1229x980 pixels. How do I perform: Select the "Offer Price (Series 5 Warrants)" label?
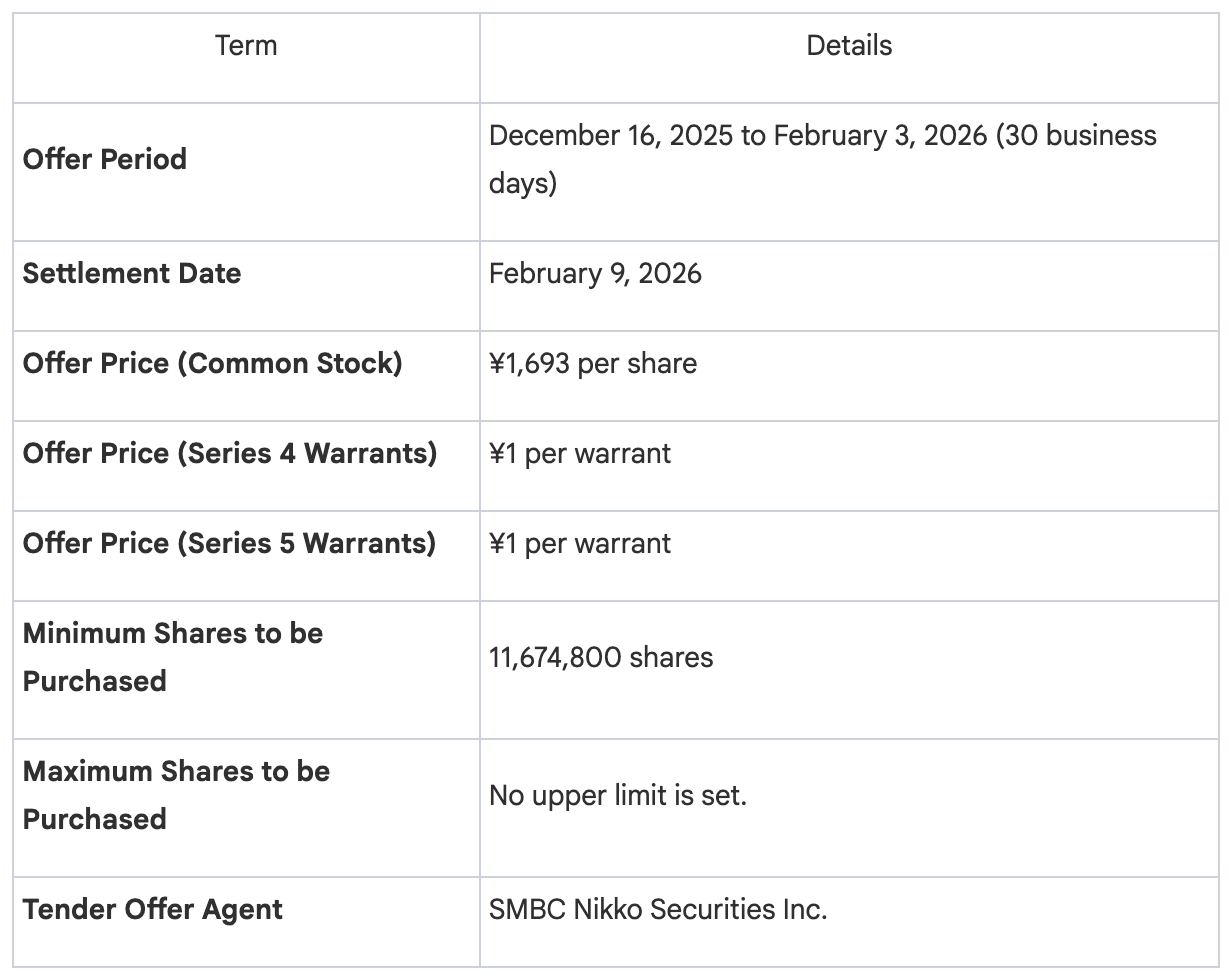(229, 544)
